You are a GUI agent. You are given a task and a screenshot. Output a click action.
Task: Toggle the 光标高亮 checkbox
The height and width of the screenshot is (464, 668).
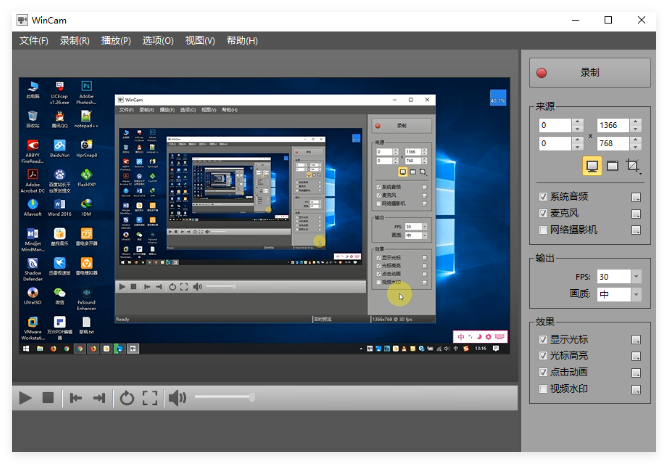pyautogui.click(x=543, y=355)
